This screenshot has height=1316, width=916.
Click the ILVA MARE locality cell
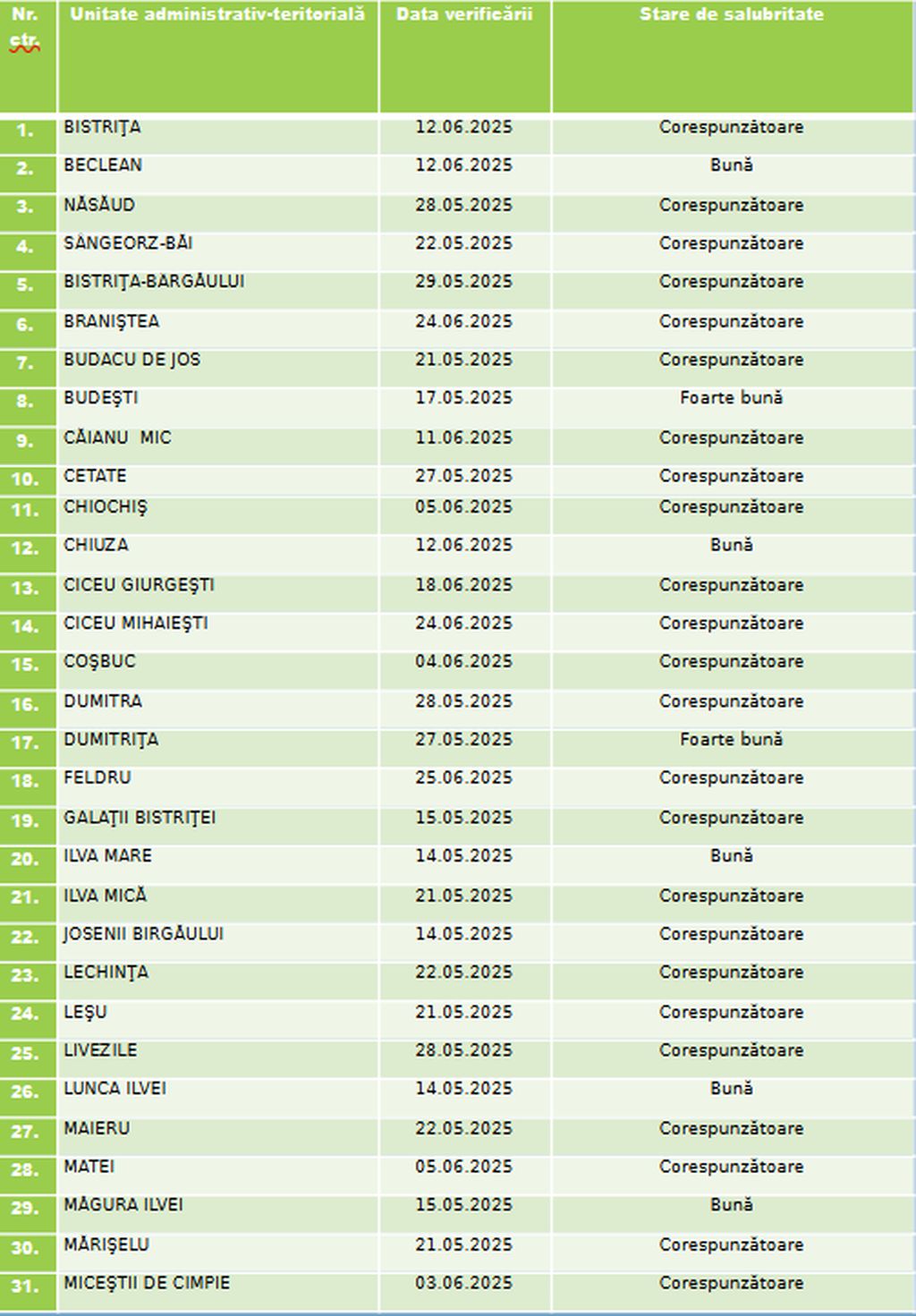(x=107, y=856)
